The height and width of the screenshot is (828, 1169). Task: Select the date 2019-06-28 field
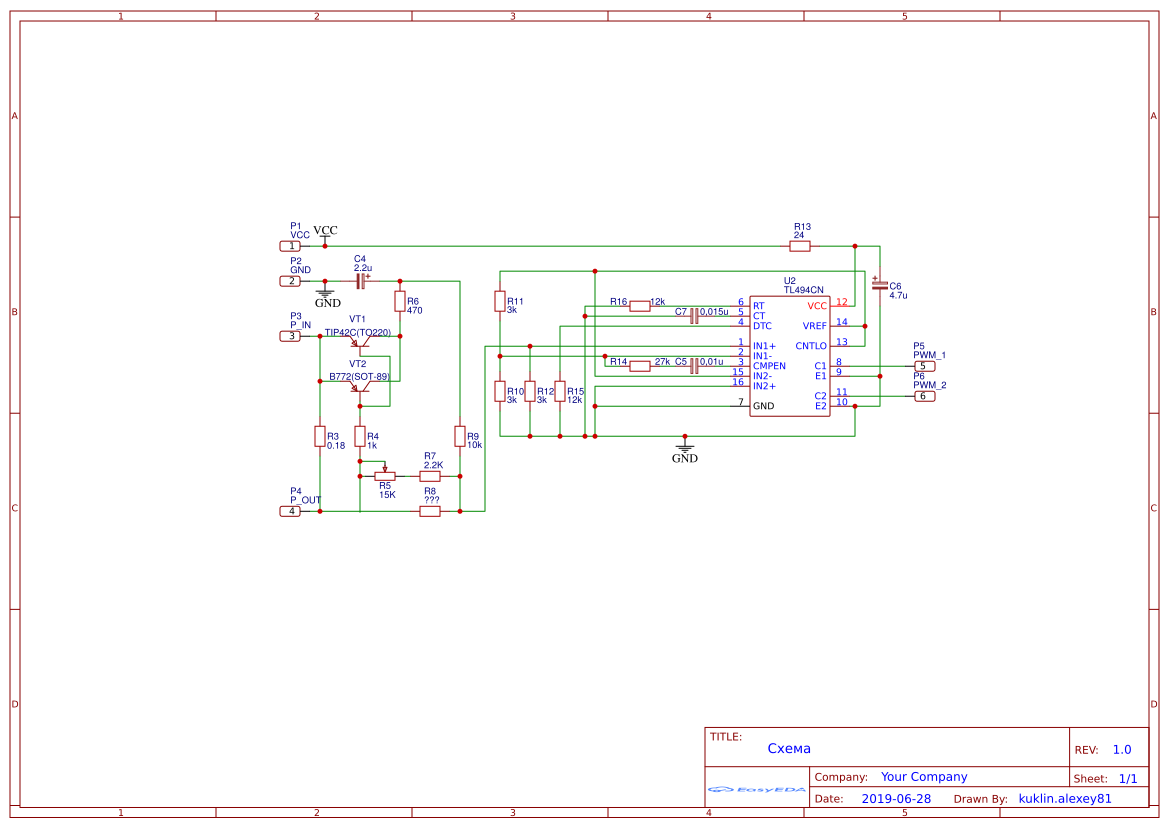click(x=898, y=798)
